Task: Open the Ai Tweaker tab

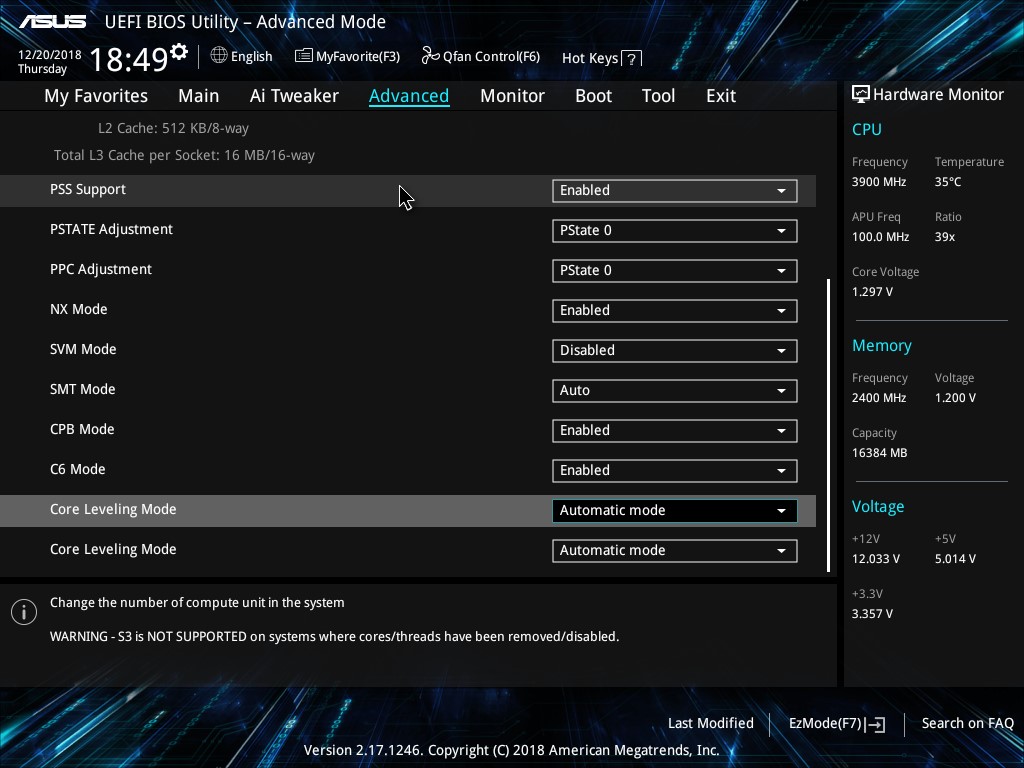Action: coord(294,96)
